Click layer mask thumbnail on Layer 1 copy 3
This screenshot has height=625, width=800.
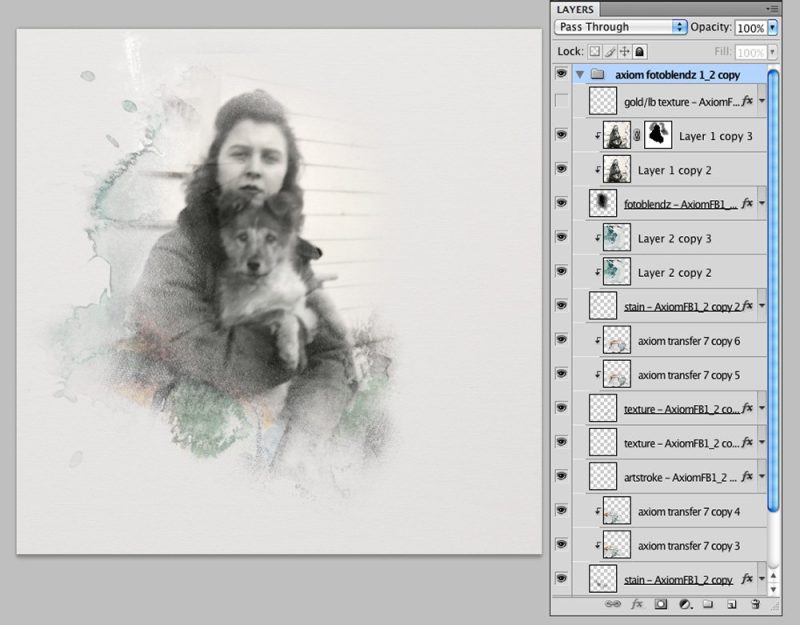coord(658,135)
